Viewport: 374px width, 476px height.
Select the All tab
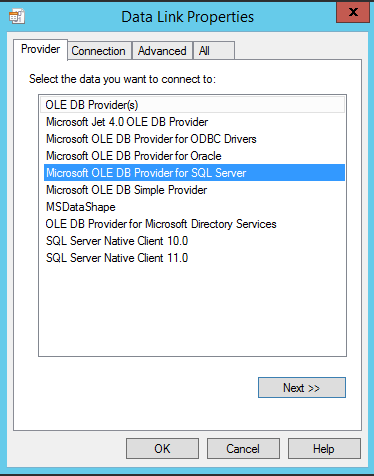(x=213, y=51)
